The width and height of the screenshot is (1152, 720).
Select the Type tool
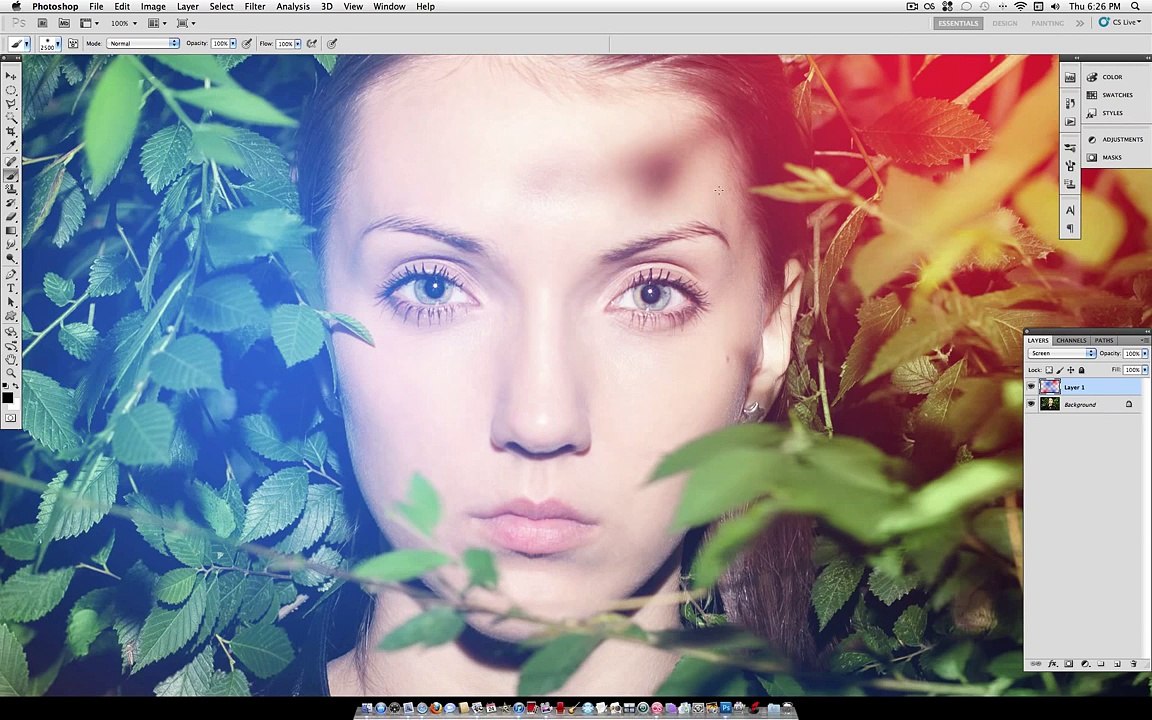coord(11,288)
